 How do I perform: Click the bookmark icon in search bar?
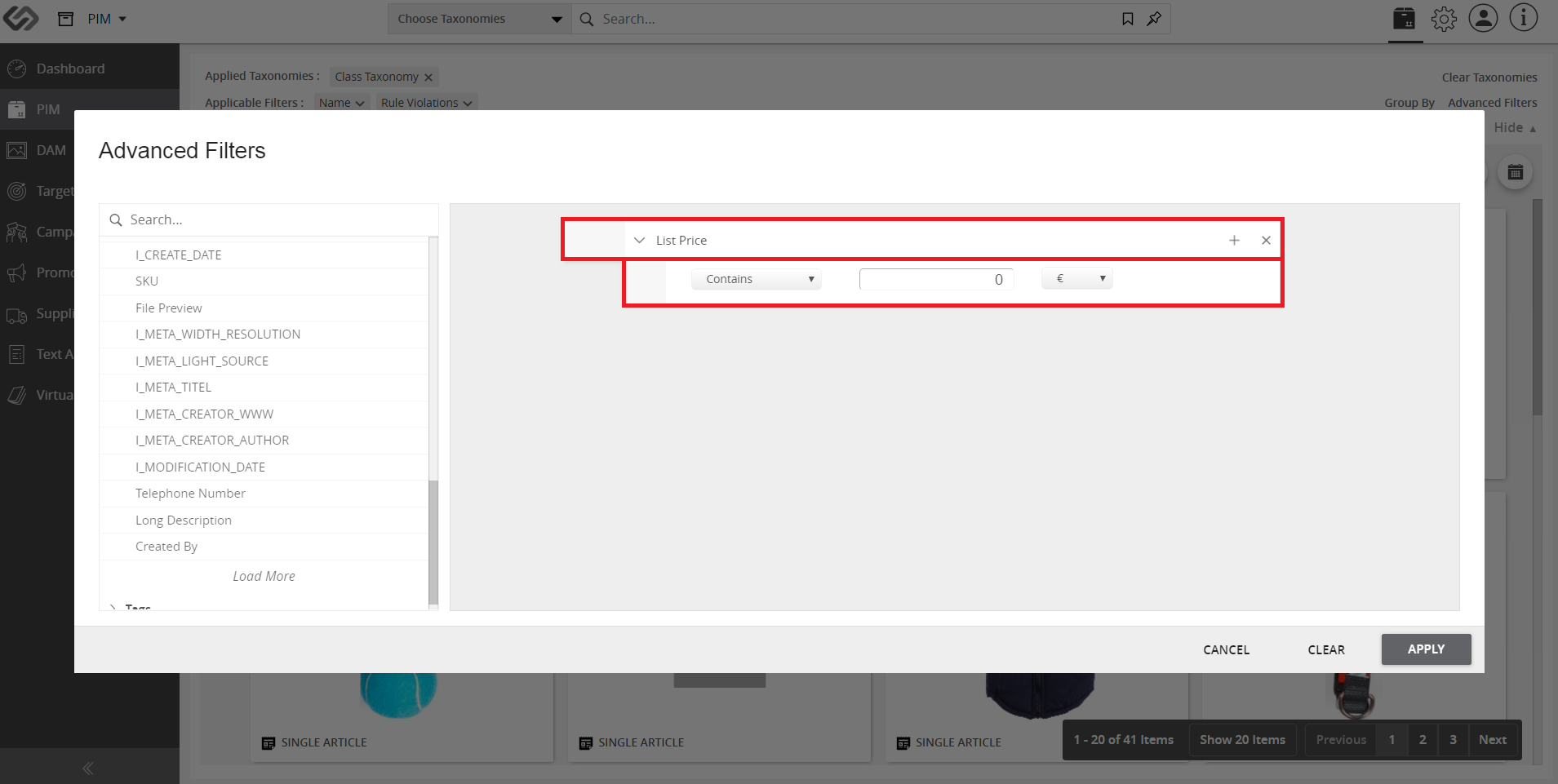coord(1128,19)
